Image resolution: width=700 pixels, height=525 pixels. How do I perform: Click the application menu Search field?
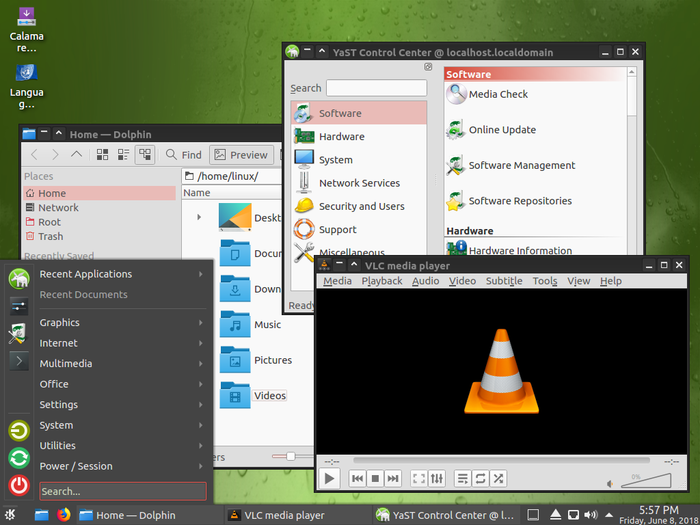click(122, 491)
